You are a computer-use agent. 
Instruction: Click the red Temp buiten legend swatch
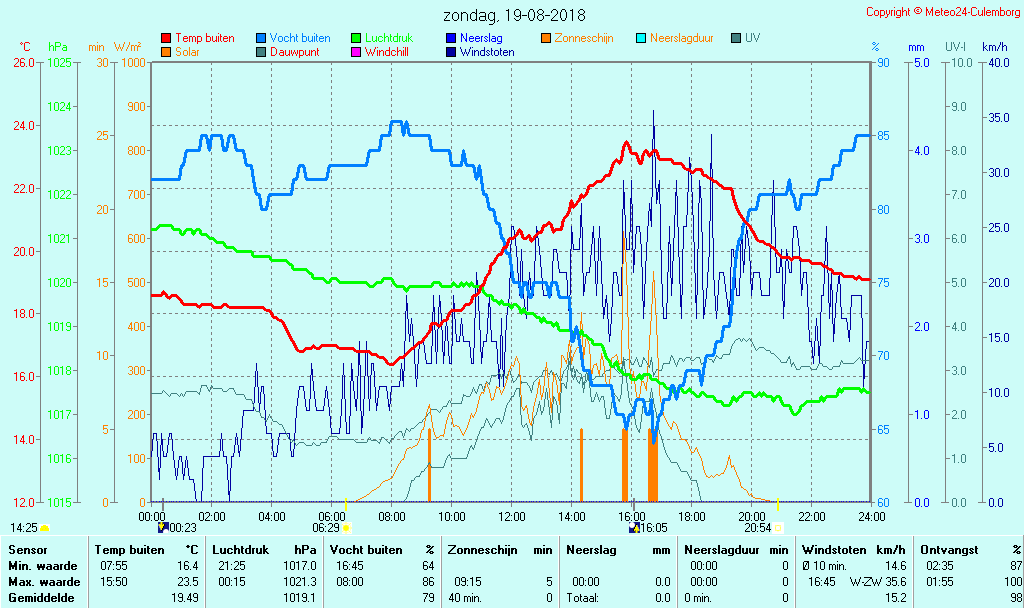pyautogui.click(x=166, y=38)
